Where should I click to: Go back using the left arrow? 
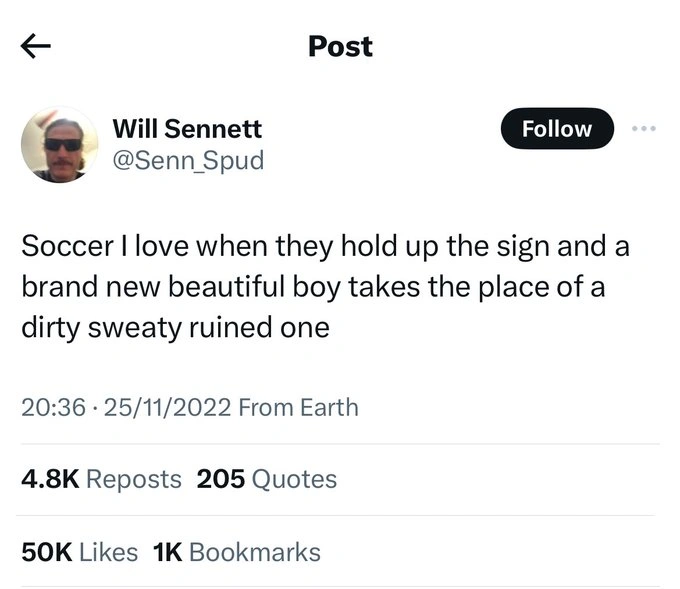point(35,47)
